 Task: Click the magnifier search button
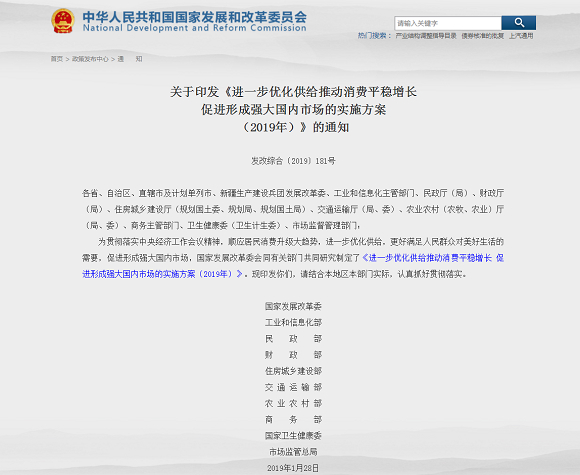519,23
